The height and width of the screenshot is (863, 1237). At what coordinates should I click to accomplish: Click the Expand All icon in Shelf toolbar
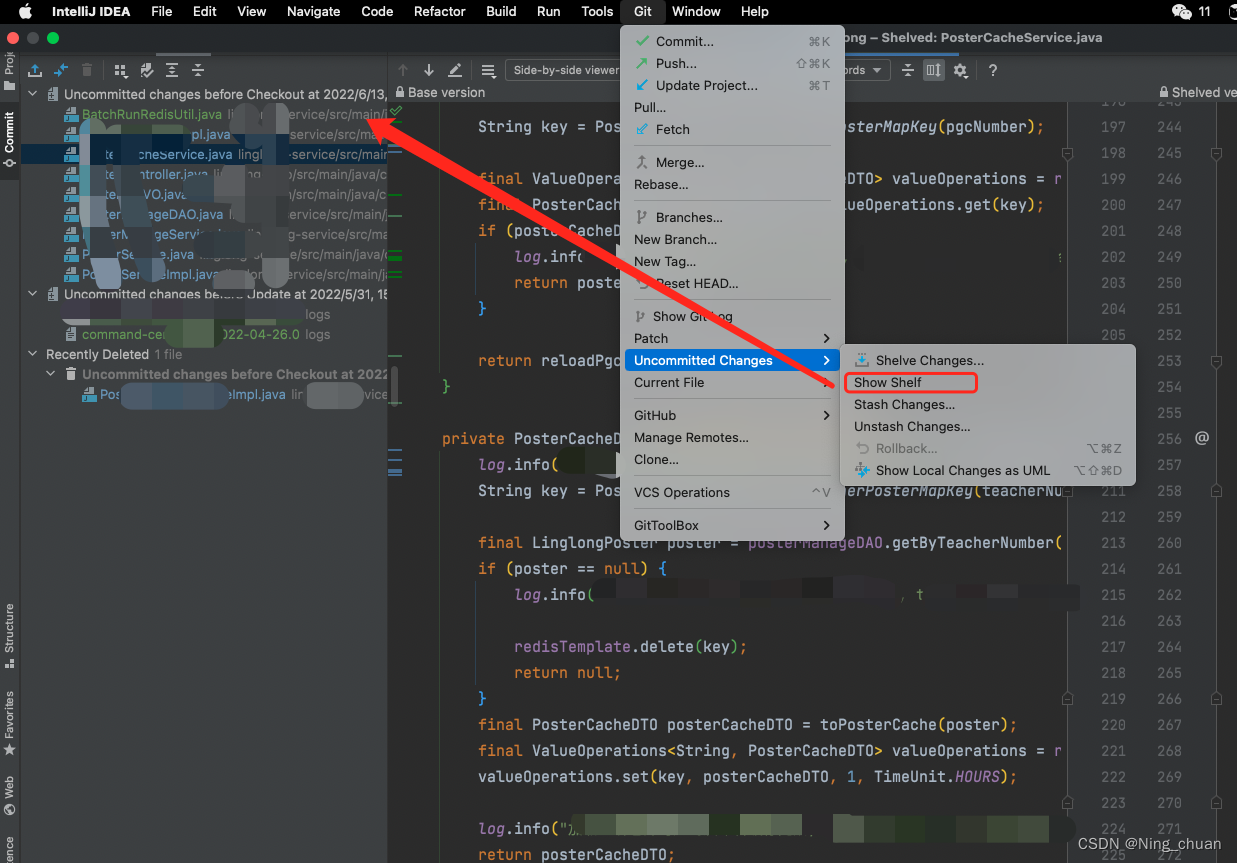[x=172, y=70]
